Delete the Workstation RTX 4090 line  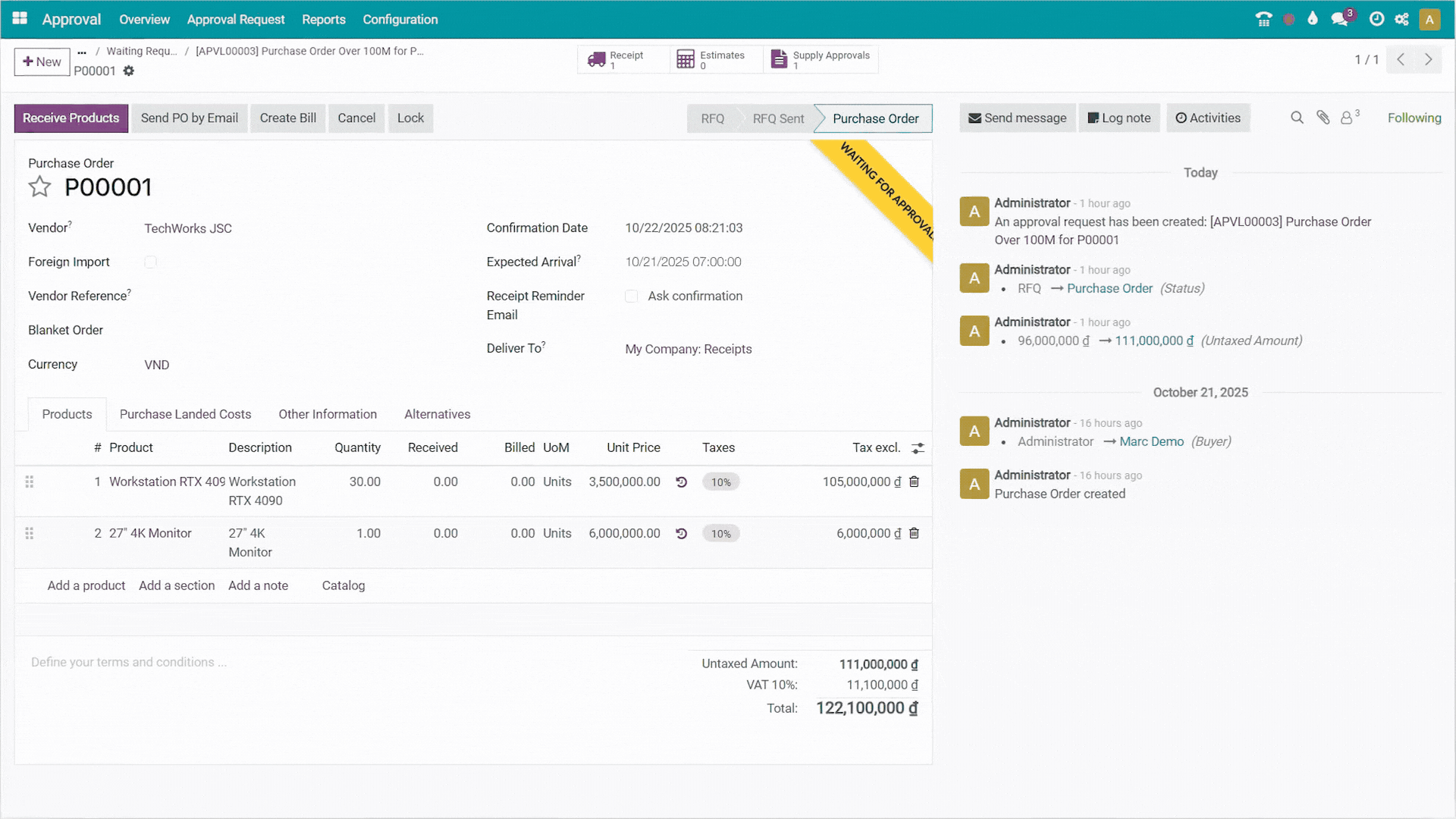coord(914,482)
